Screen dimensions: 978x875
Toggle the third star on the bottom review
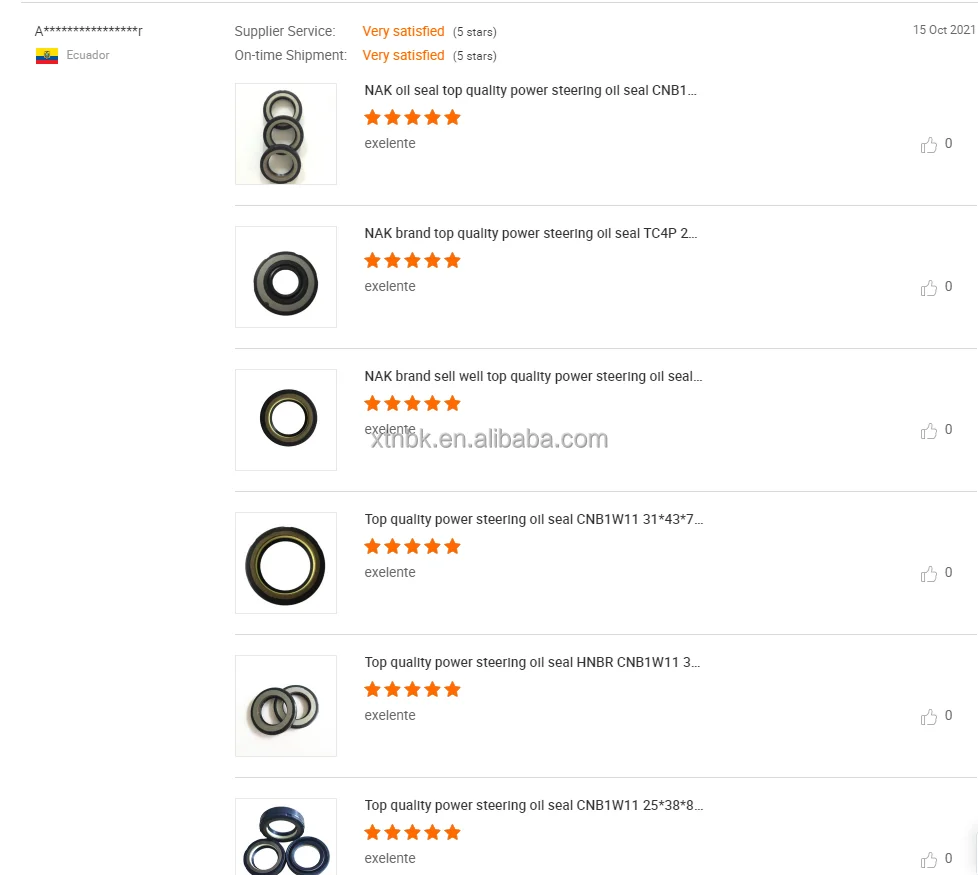pos(412,832)
